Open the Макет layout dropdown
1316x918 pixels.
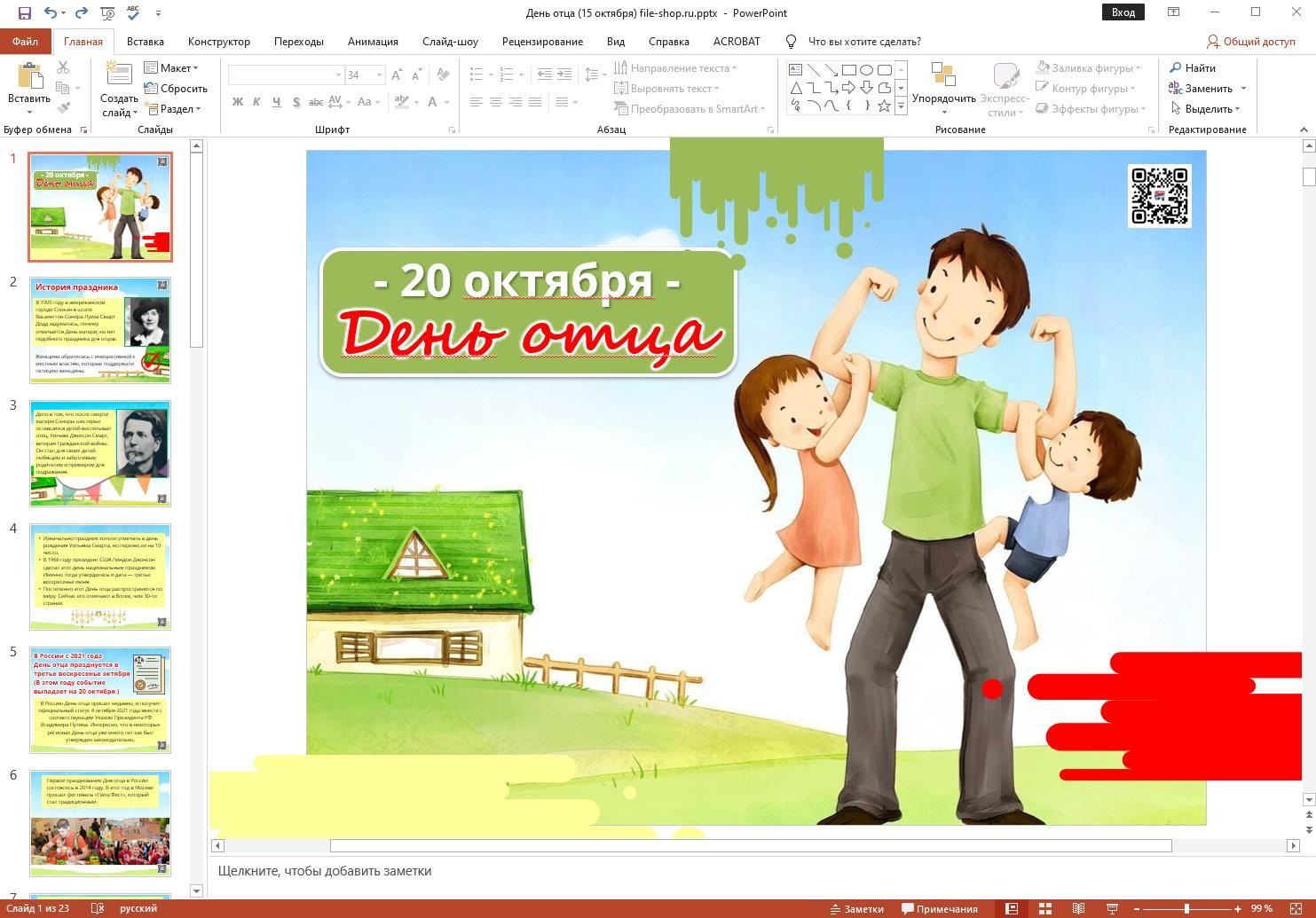tap(171, 68)
